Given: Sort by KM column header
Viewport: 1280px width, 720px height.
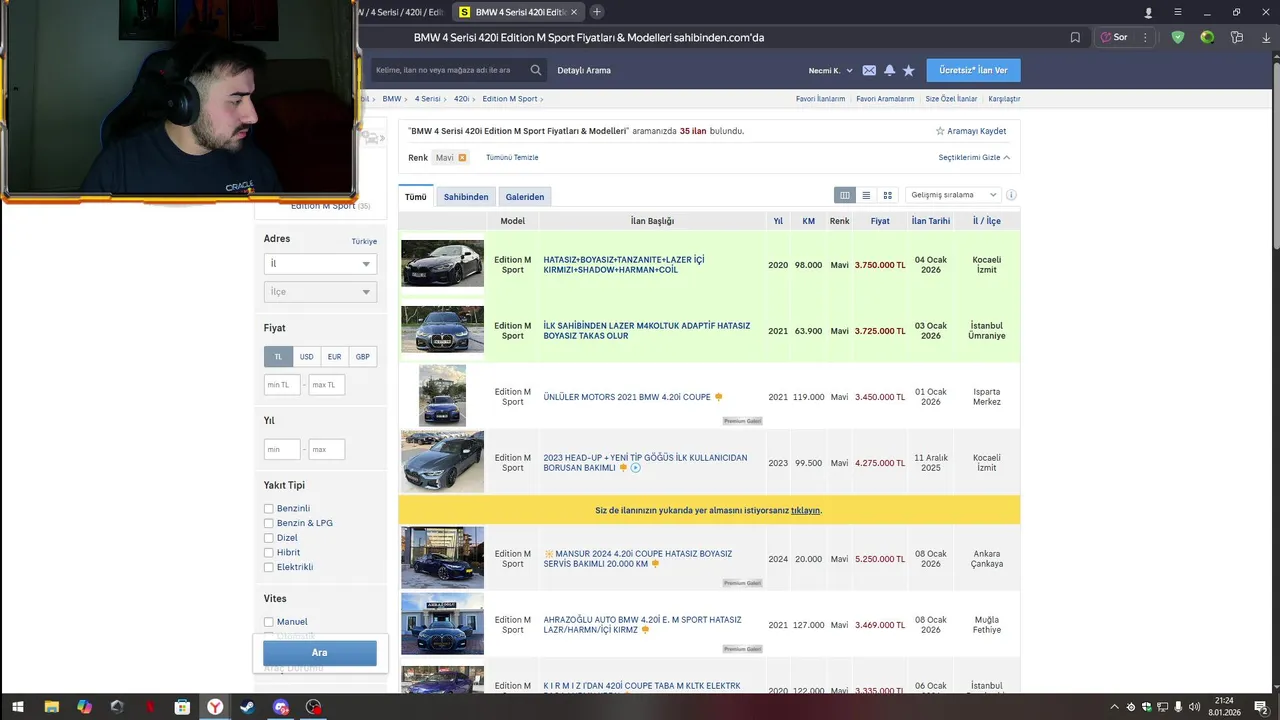Looking at the screenshot, I should point(808,221).
